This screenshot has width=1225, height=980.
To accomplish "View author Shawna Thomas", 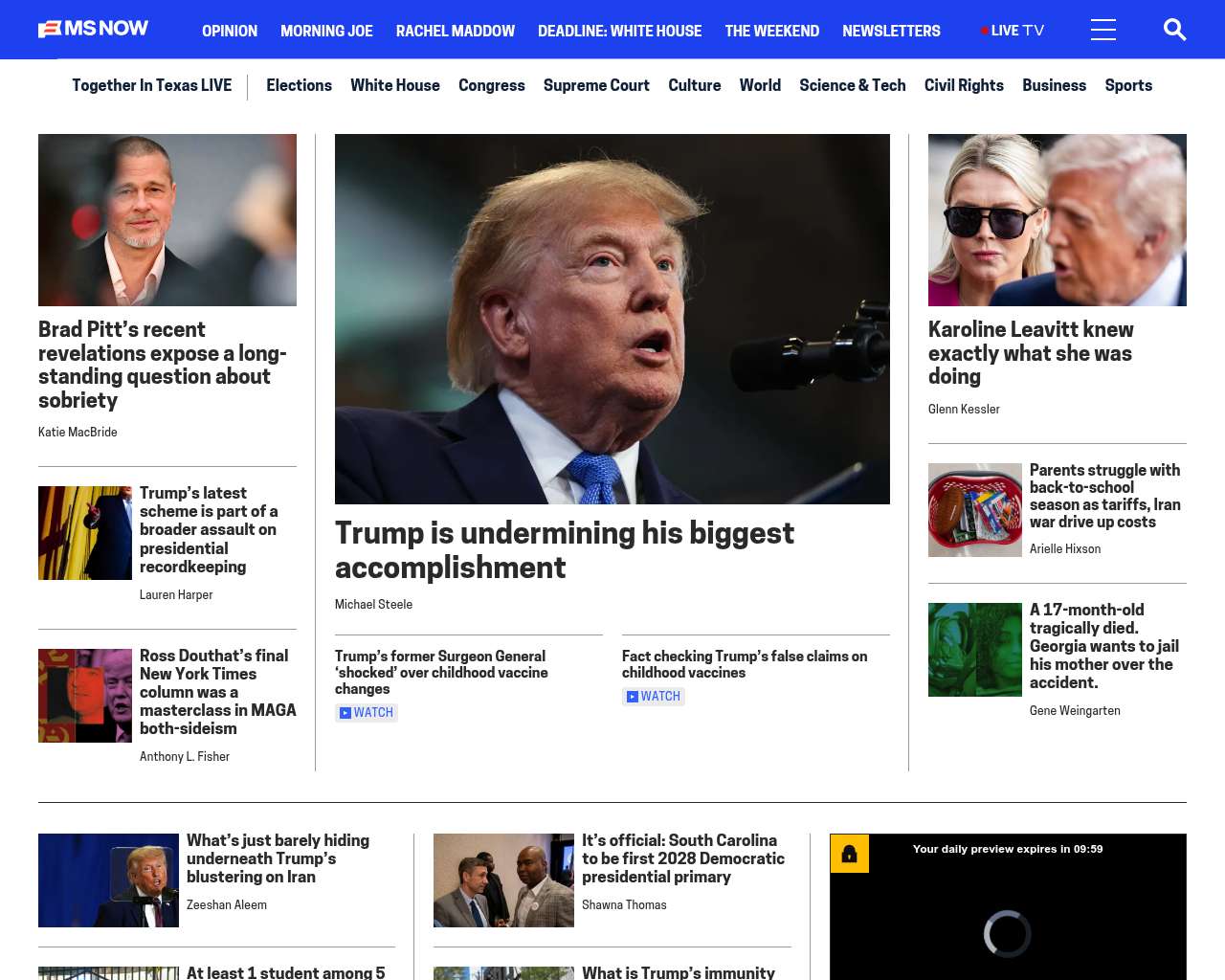I will (624, 905).
